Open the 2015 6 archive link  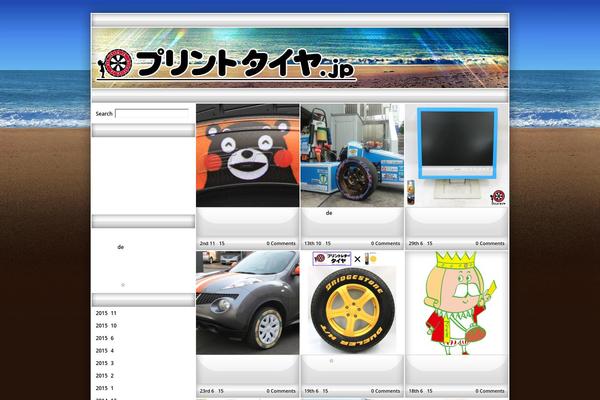tap(105, 338)
